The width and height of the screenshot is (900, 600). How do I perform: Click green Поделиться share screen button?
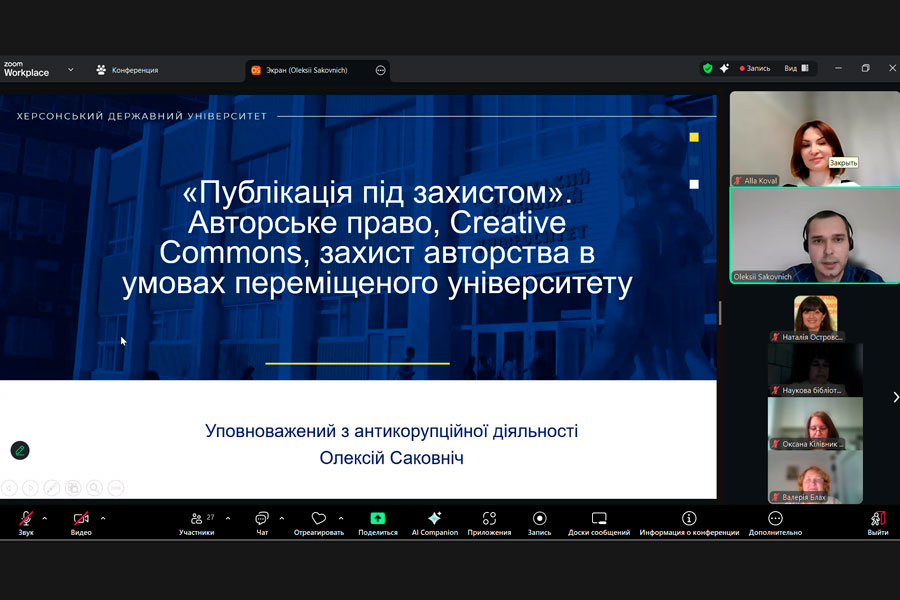click(378, 523)
